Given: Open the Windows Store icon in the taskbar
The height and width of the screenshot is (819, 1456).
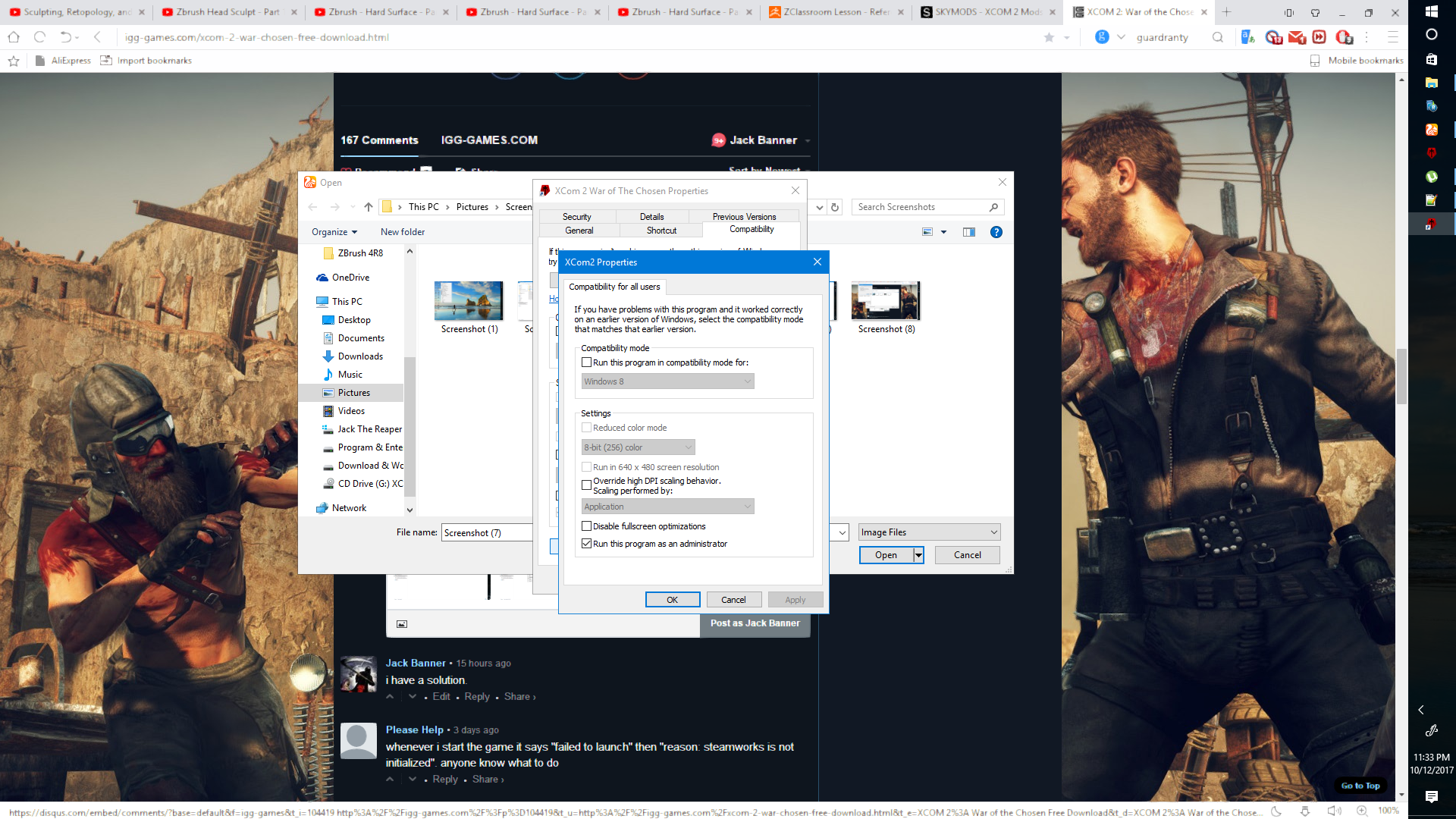Looking at the screenshot, I should (x=1432, y=58).
